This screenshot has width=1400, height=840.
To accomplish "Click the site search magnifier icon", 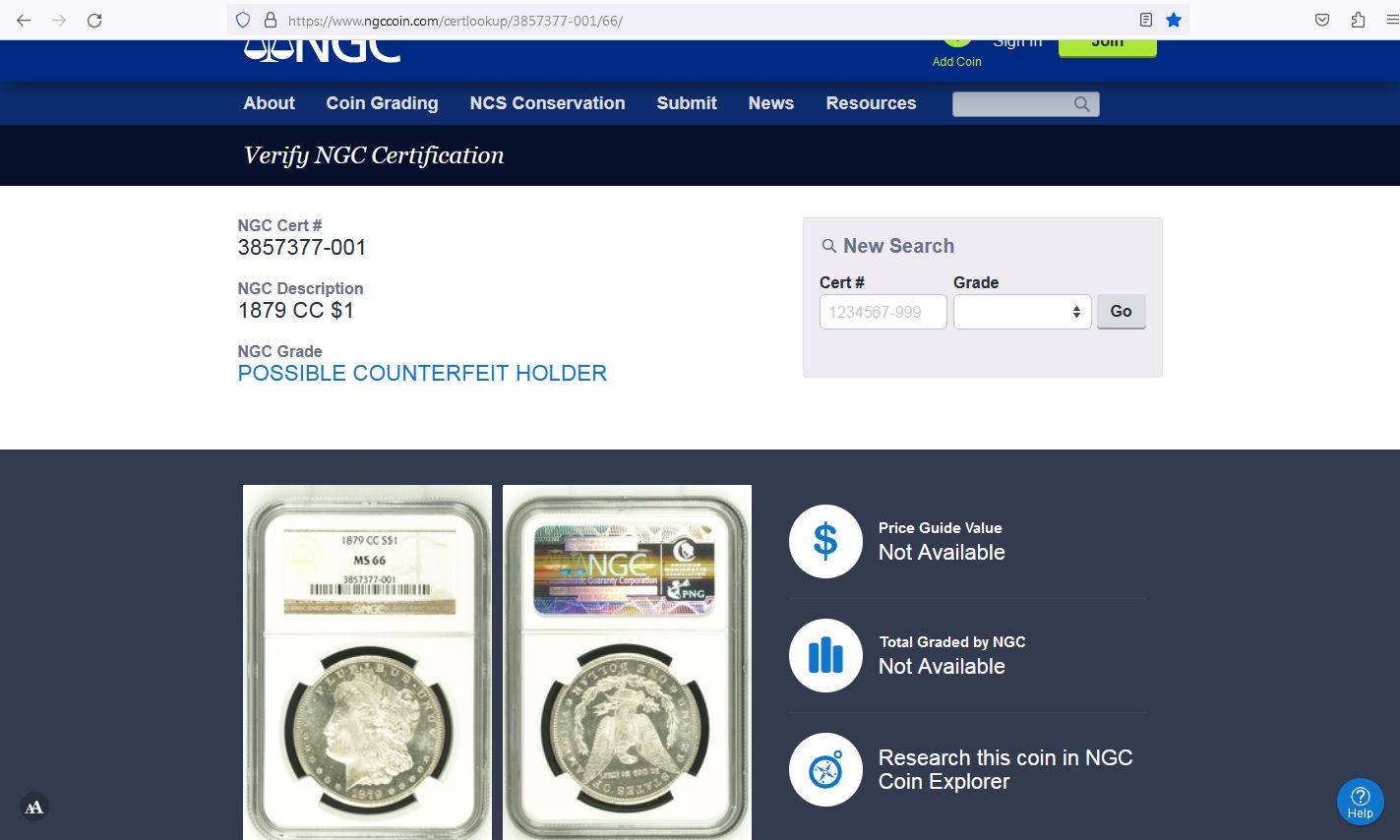I will (1081, 104).
